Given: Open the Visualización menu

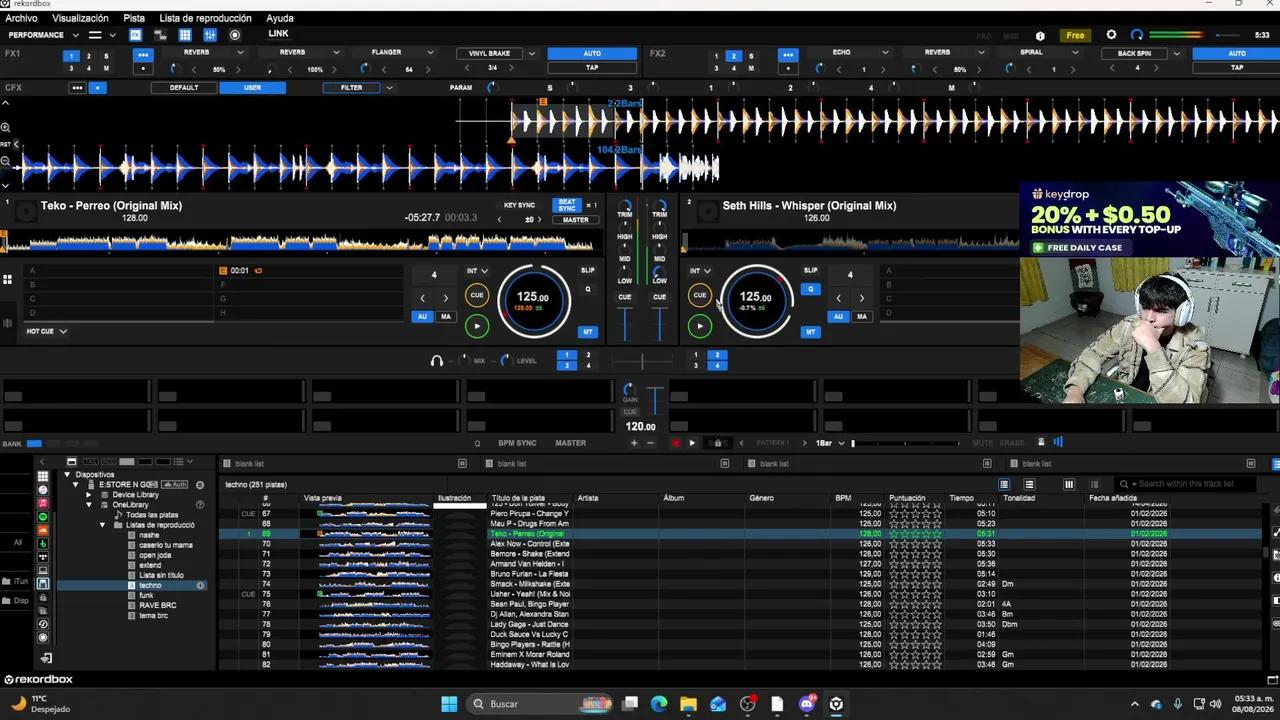Looking at the screenshot, I should (x=80, y=18).
